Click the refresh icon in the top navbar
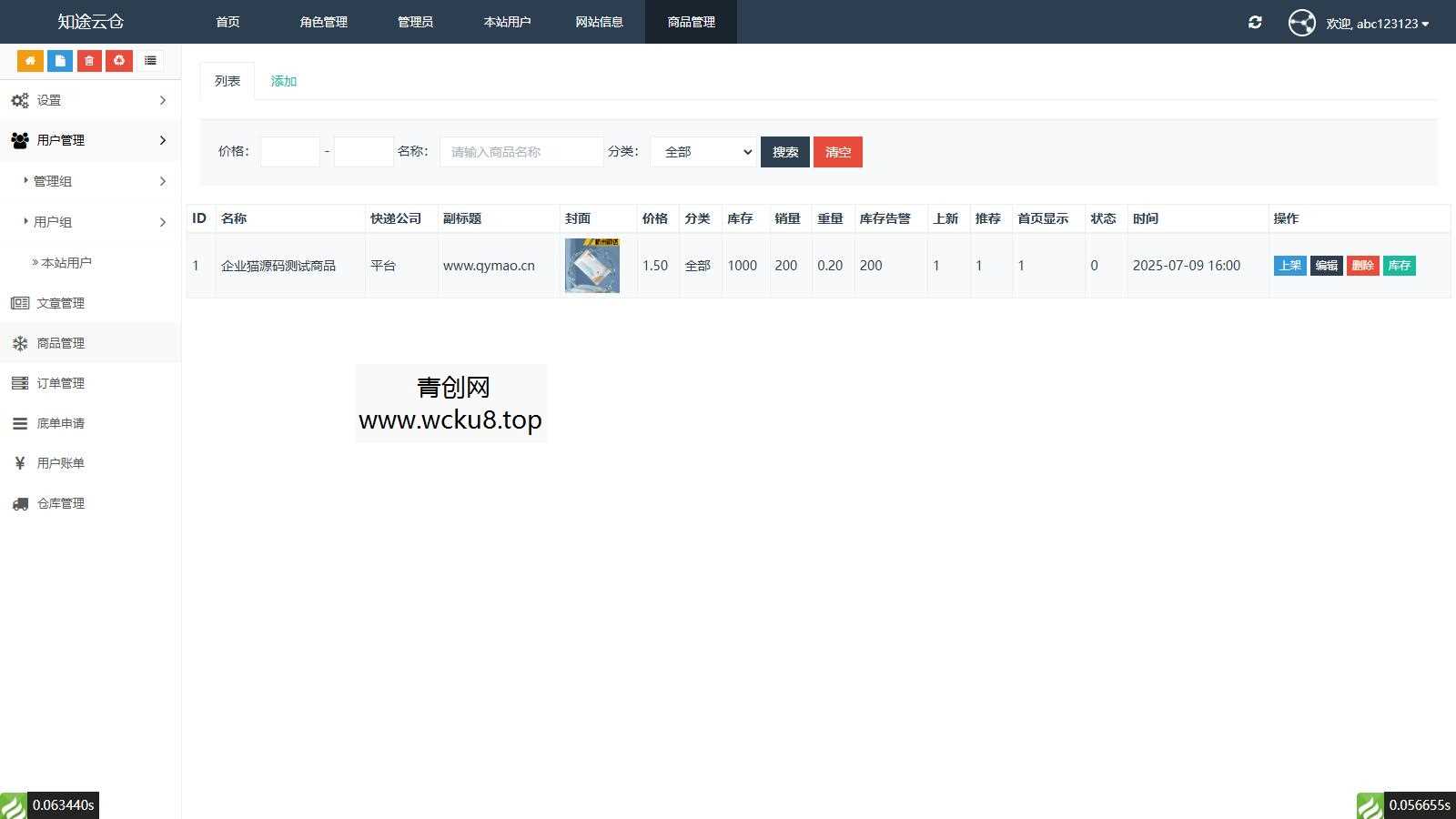The image size is (1456, 819). pos(1255,22)
